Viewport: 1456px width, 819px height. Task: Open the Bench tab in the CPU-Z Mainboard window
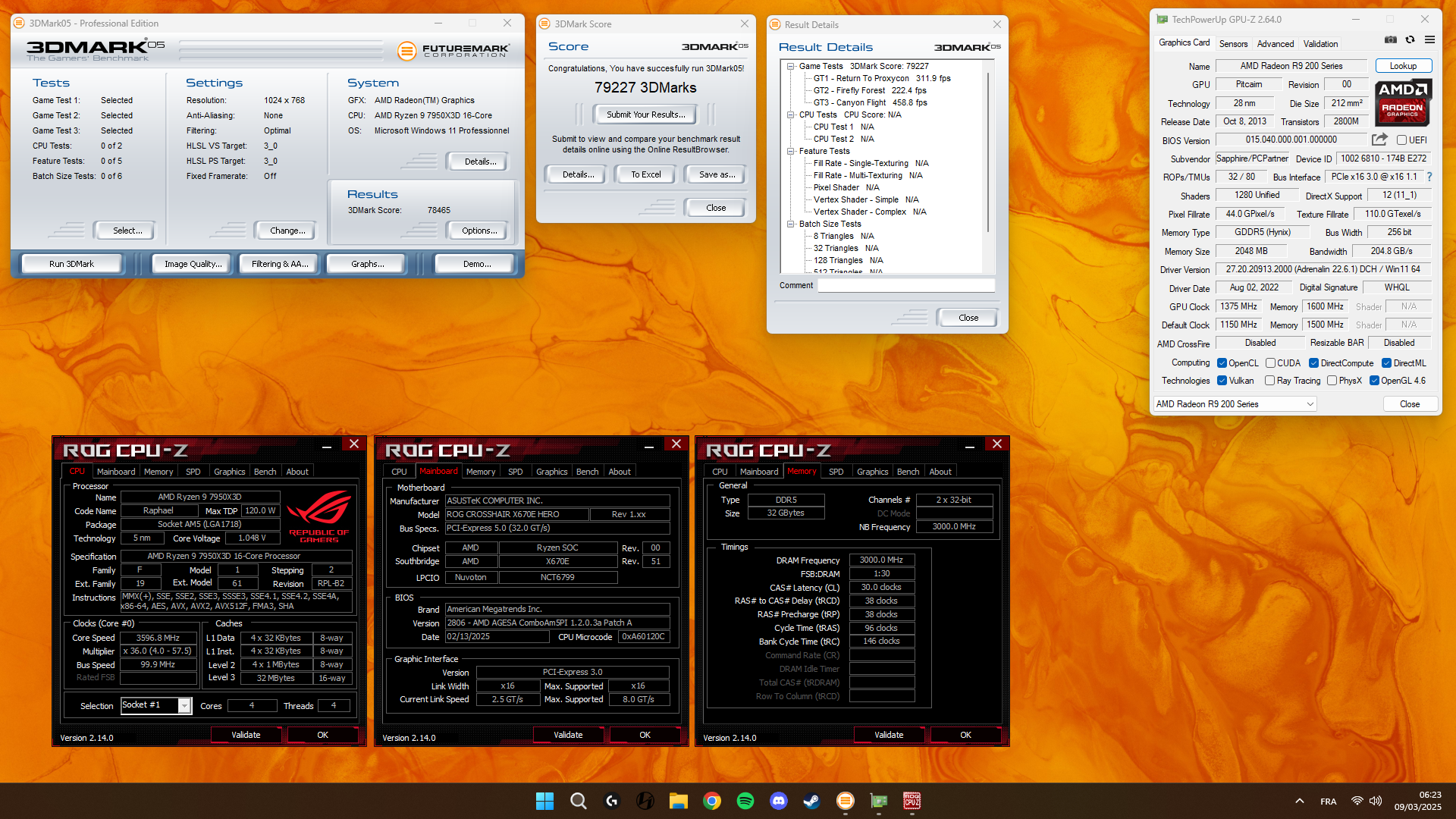tap(587, 472)
